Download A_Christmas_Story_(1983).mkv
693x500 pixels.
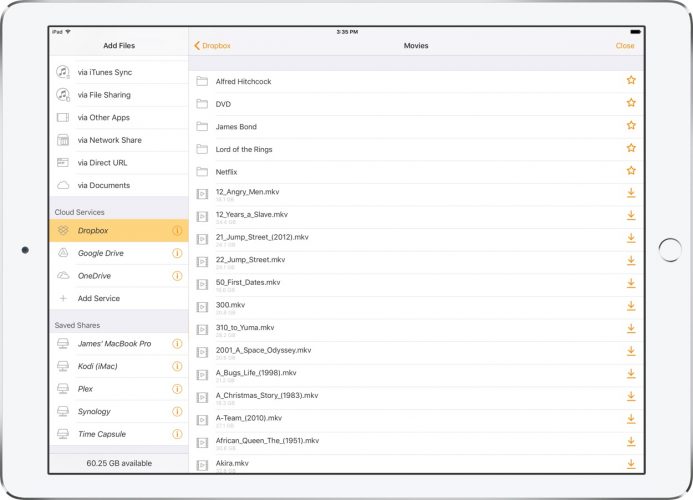(631, 396)
